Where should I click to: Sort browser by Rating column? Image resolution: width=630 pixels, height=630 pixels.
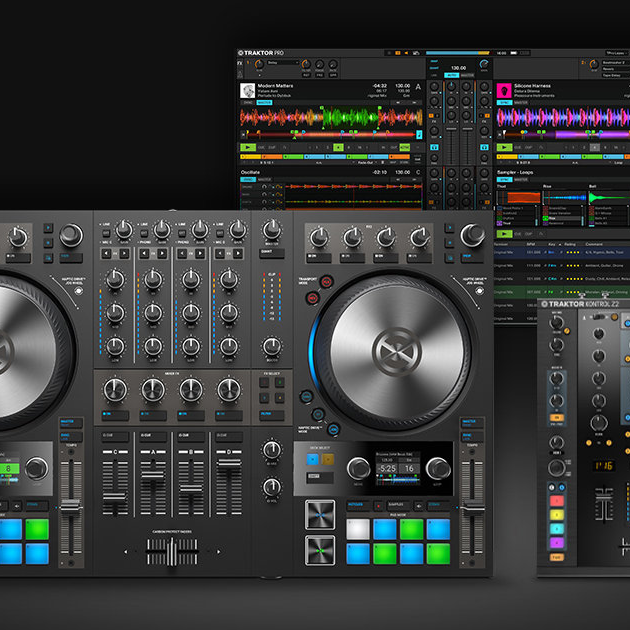(570, 244)
